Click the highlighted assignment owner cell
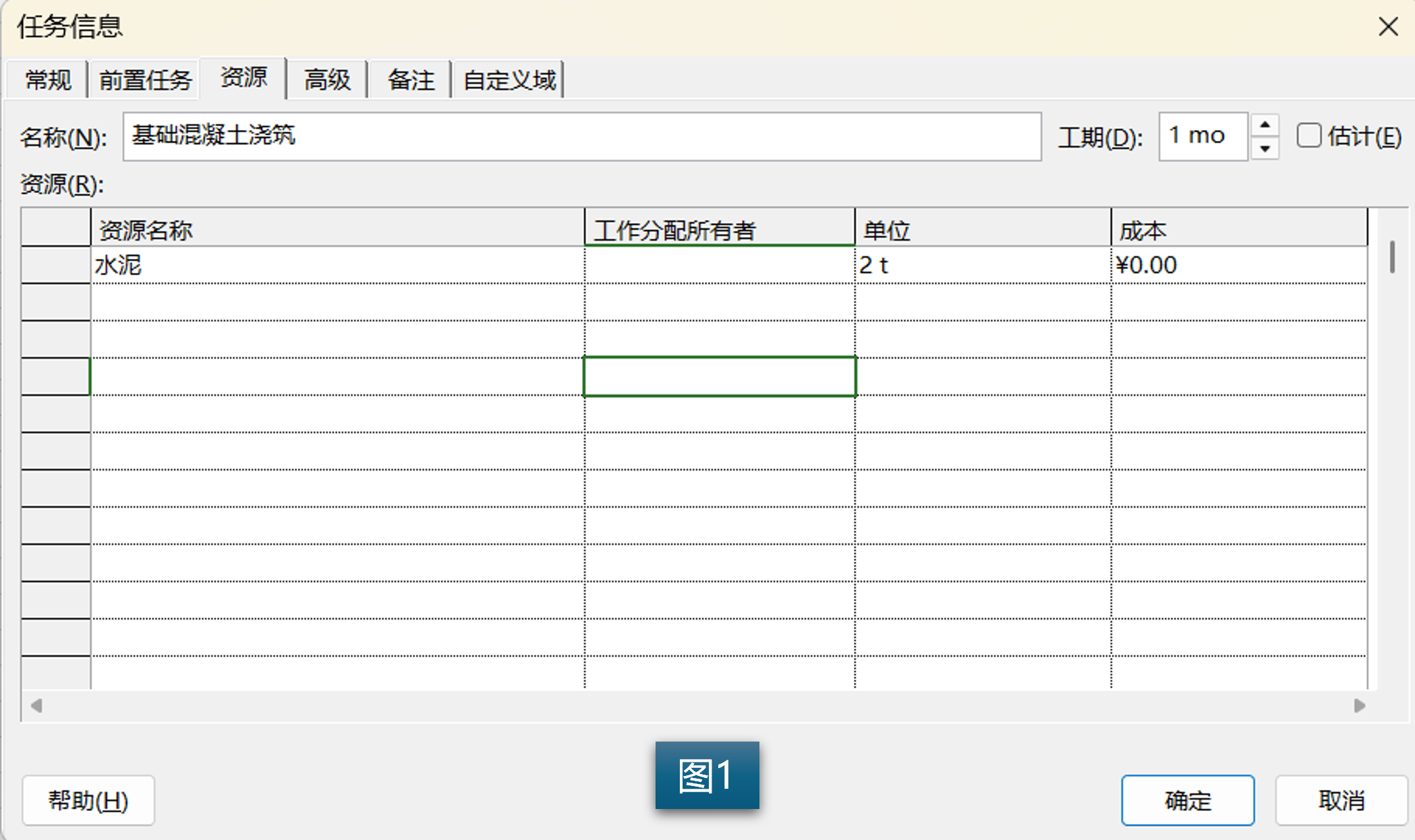This screenshot has height=840, width=1415. 720,376
